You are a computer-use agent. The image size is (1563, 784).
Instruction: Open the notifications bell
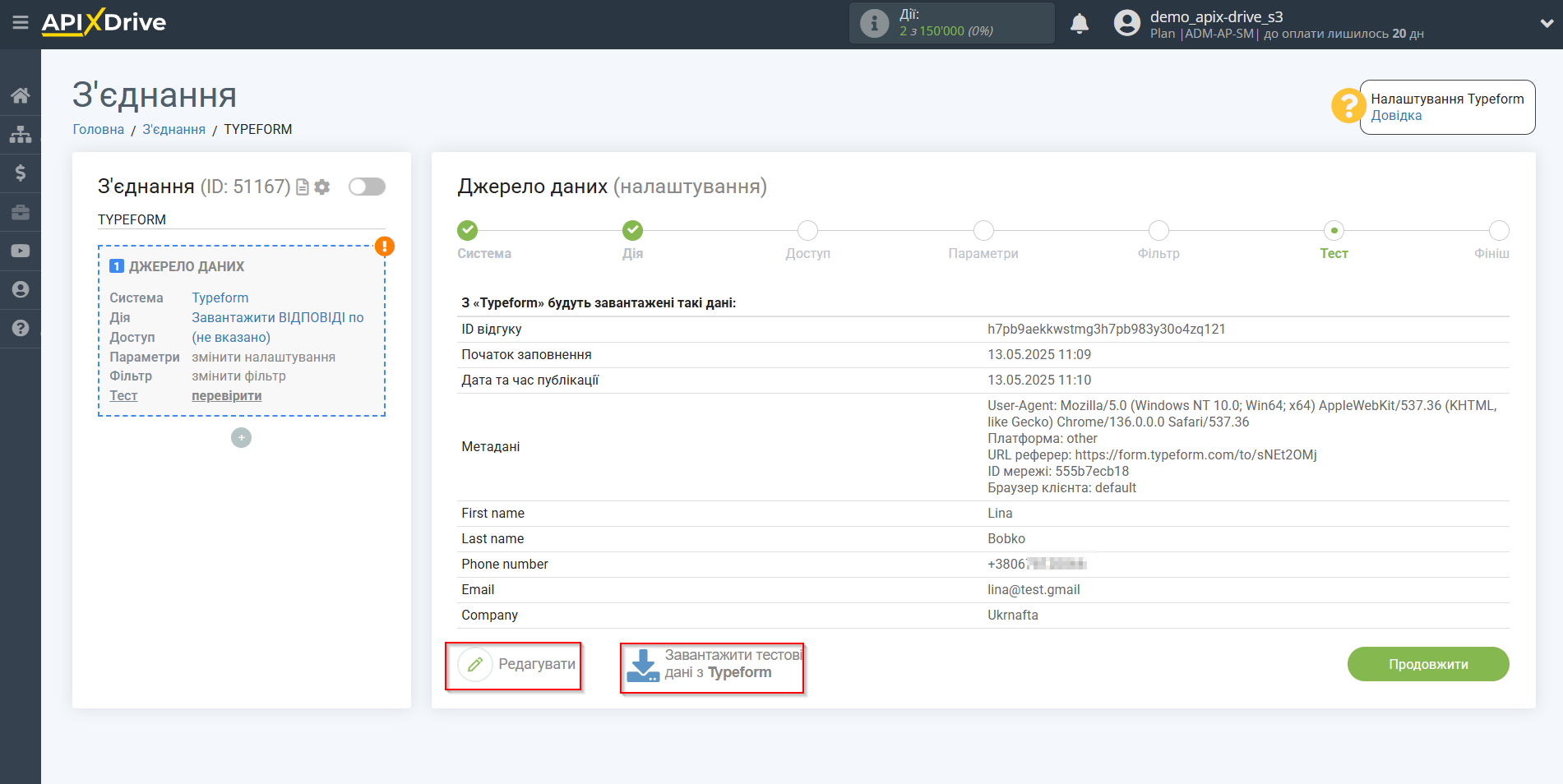pyautogui.click(x=1080, y=24)
